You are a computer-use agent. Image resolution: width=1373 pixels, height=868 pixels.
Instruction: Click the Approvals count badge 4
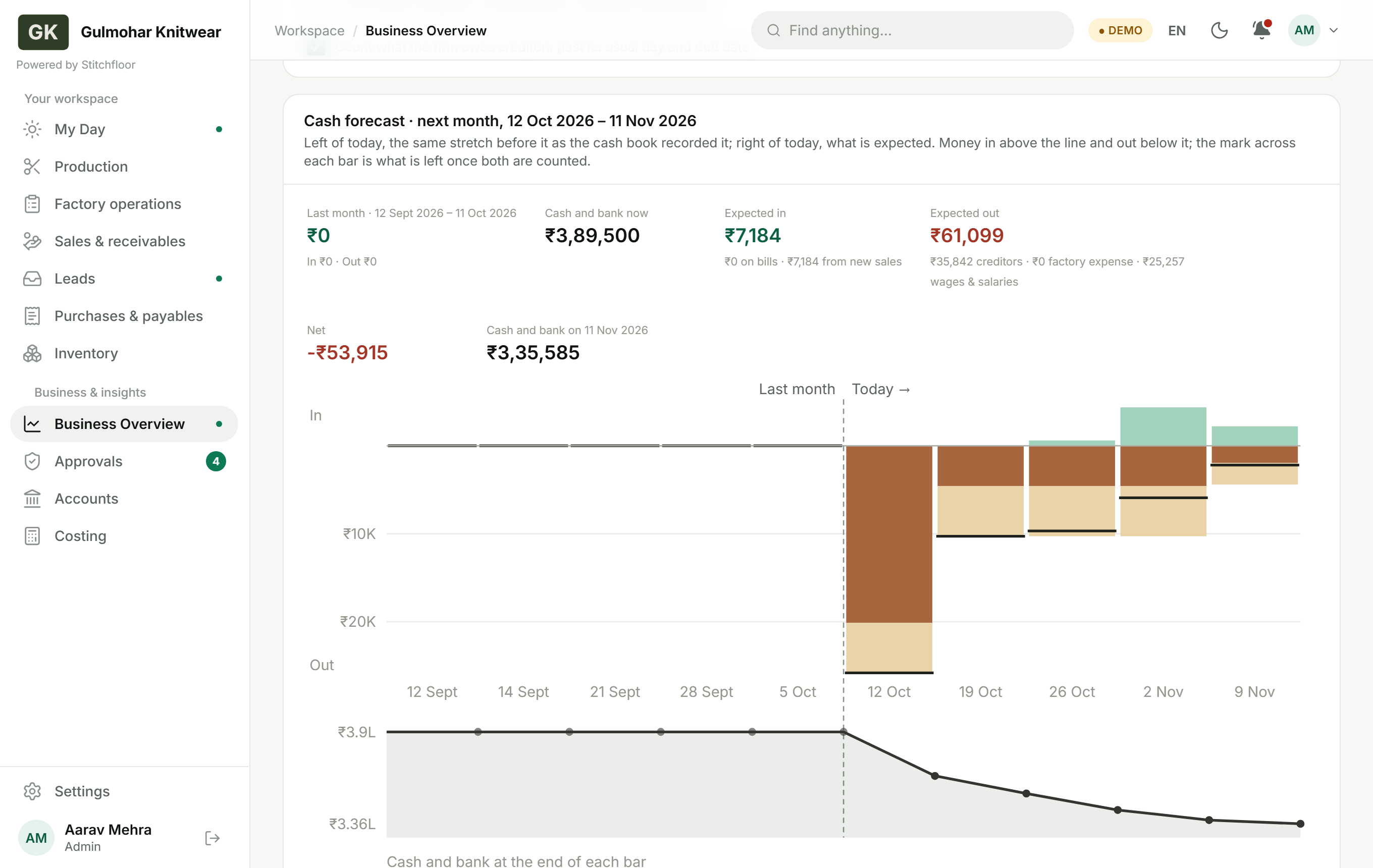(x=216, y=461)
